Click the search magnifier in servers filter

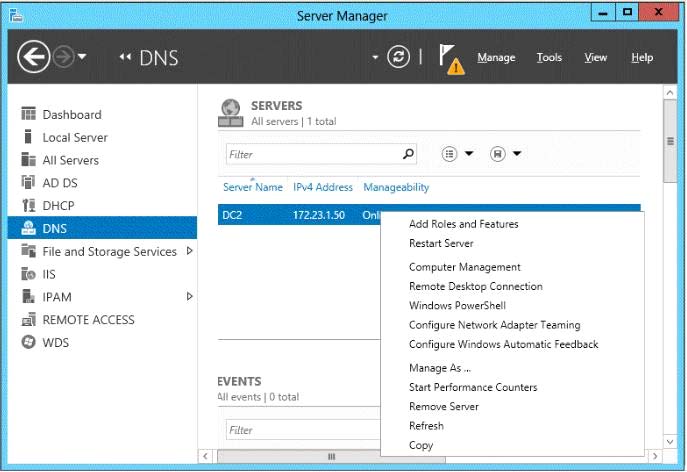coord(407,155)
